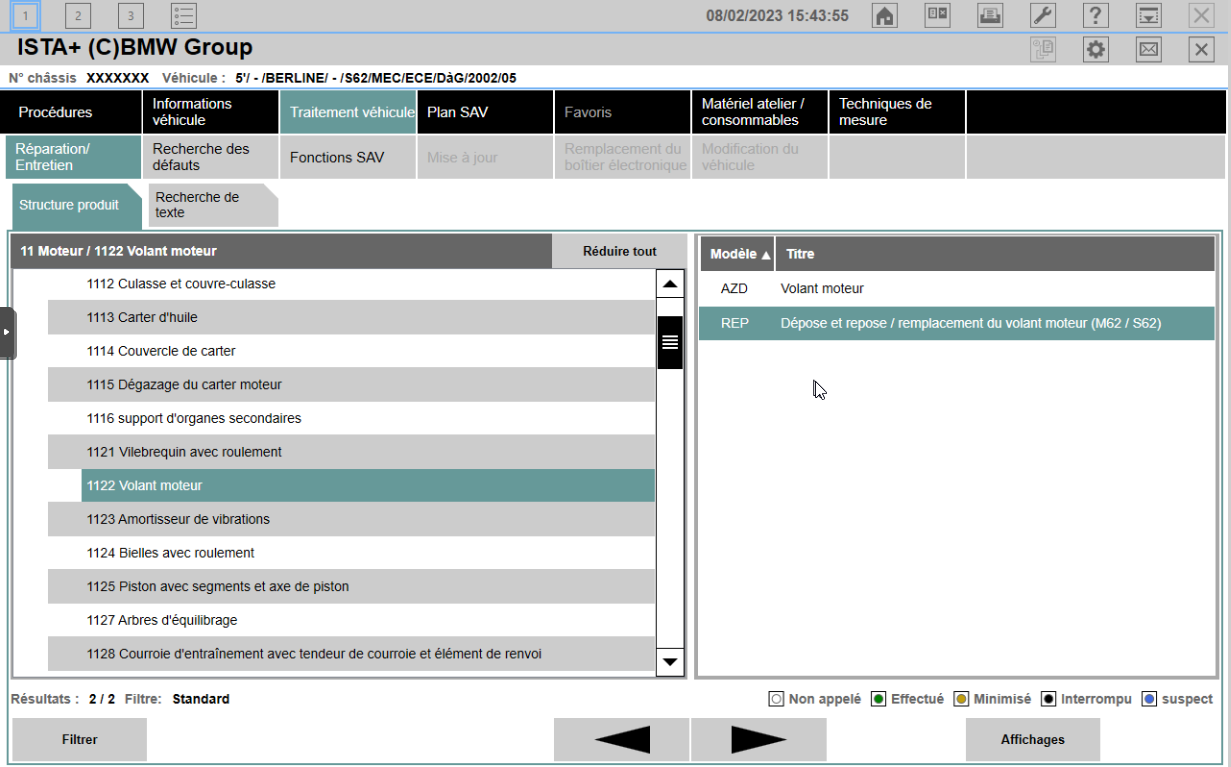
Task: Click the Titre column header
Action: point(996,254)
